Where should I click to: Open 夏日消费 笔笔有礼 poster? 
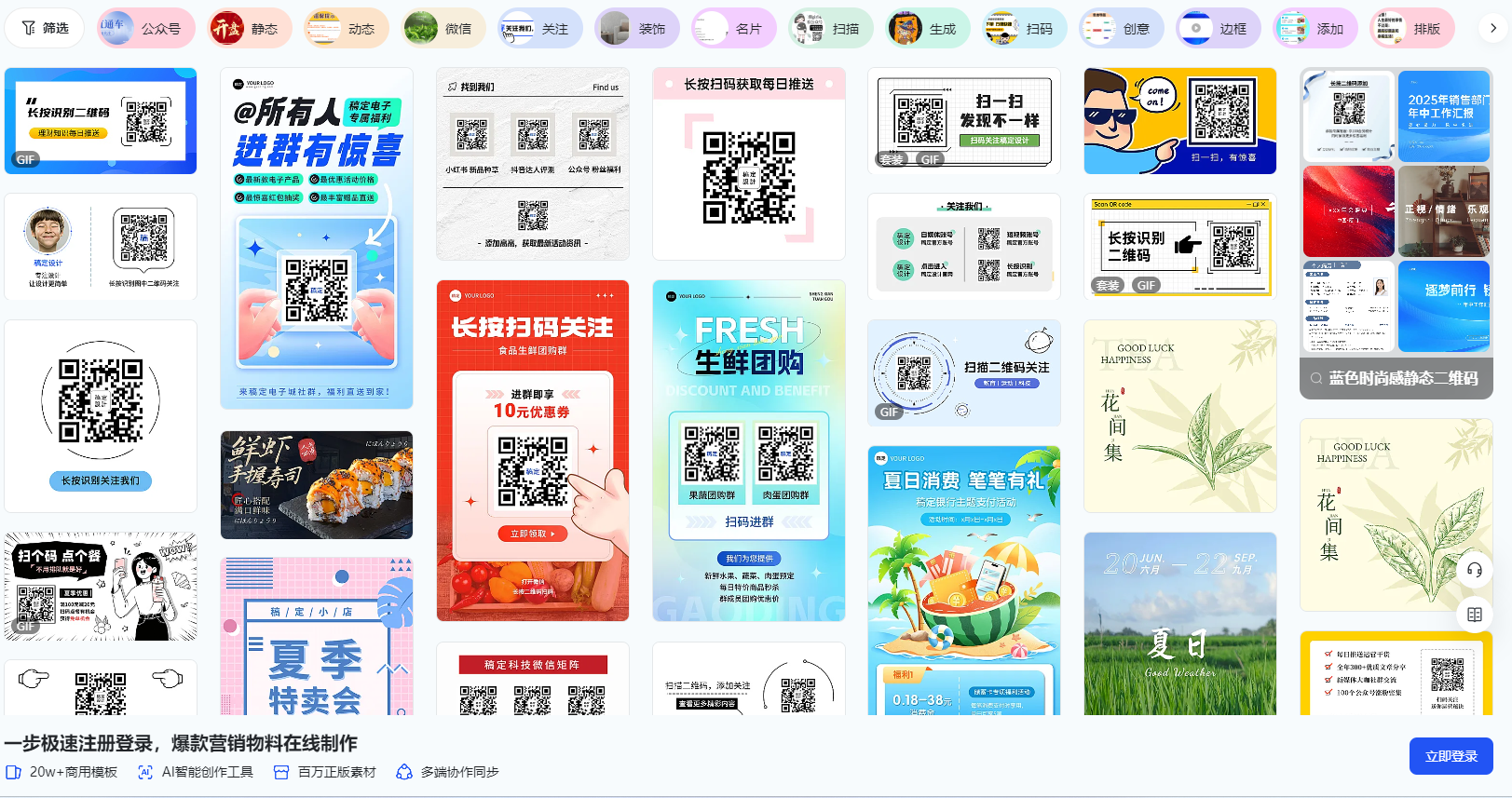click(964, 580)
